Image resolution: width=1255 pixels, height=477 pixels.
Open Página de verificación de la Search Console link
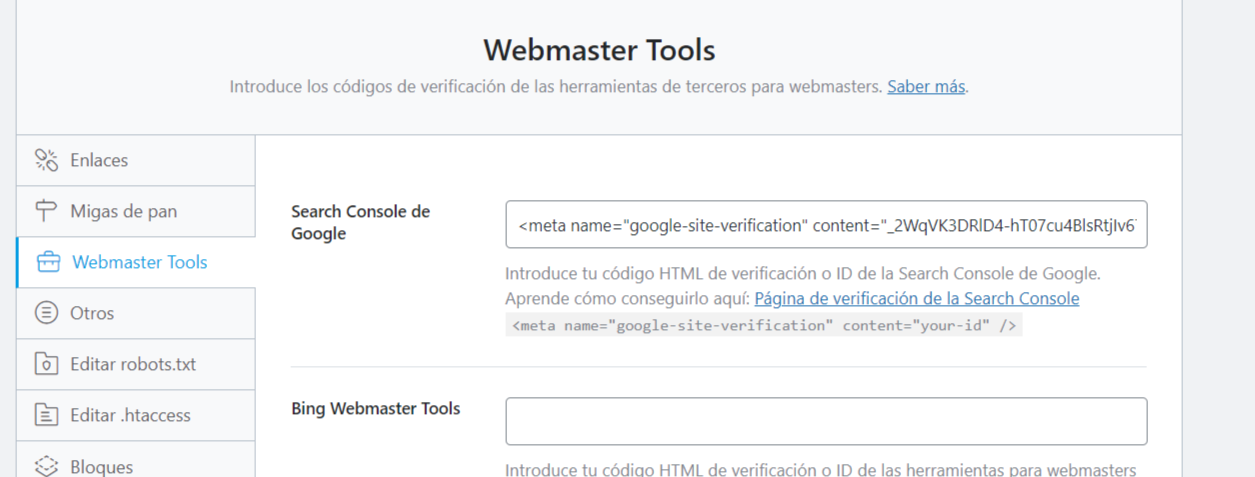coord(917,298)
